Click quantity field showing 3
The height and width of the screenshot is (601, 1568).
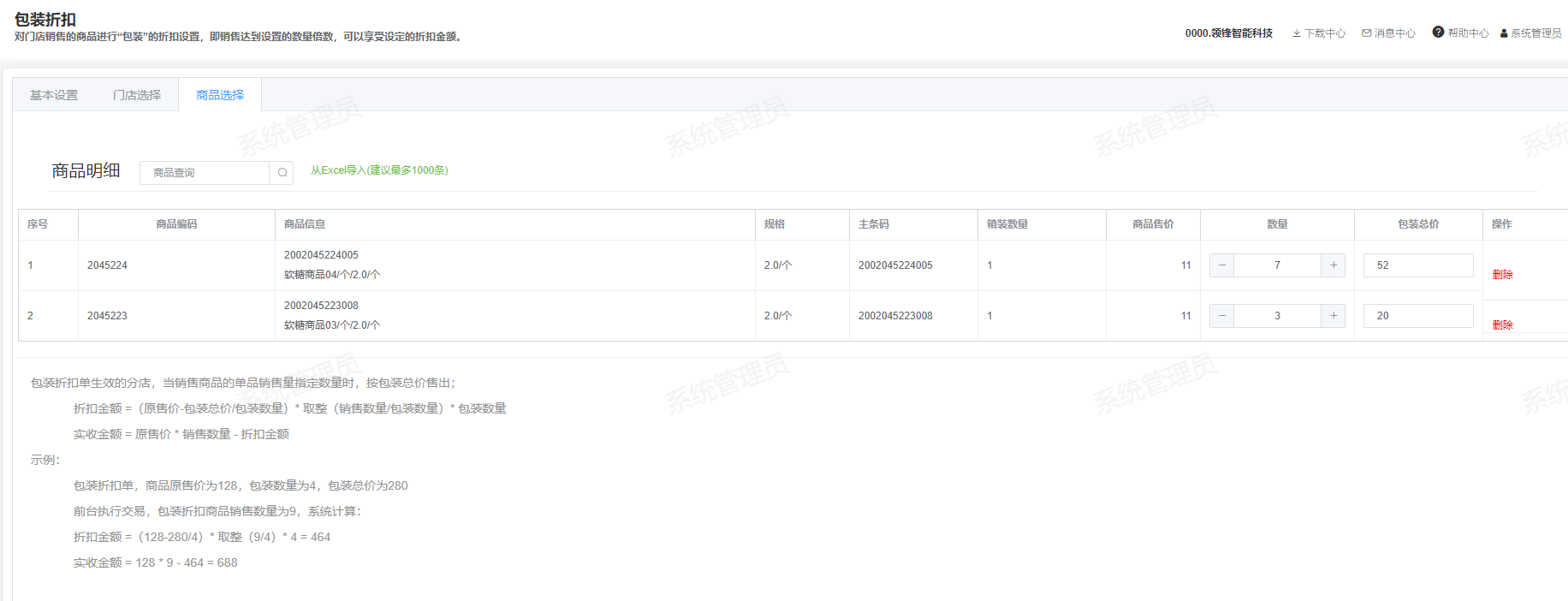1278,316
